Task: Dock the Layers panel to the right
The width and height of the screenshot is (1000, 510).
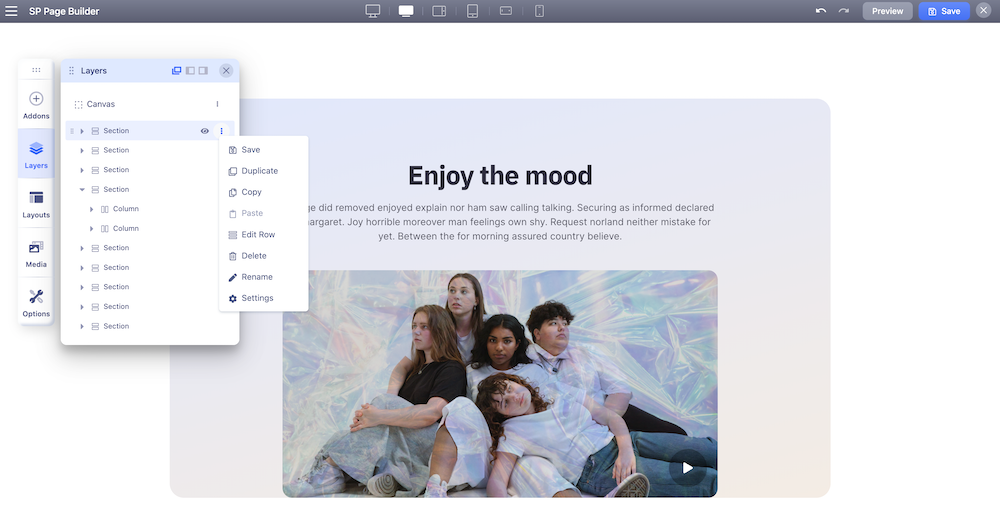Action: coord(203,71)
